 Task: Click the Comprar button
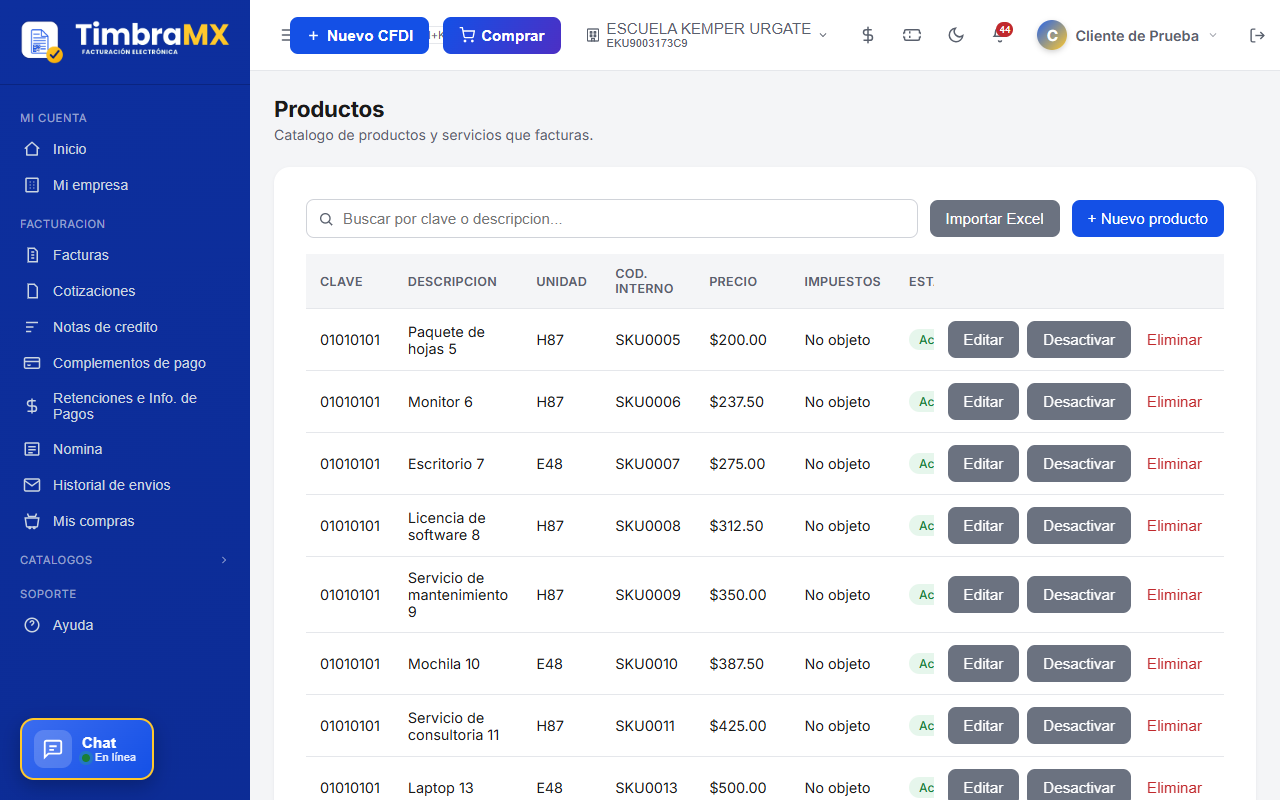[x=502, y=35]
